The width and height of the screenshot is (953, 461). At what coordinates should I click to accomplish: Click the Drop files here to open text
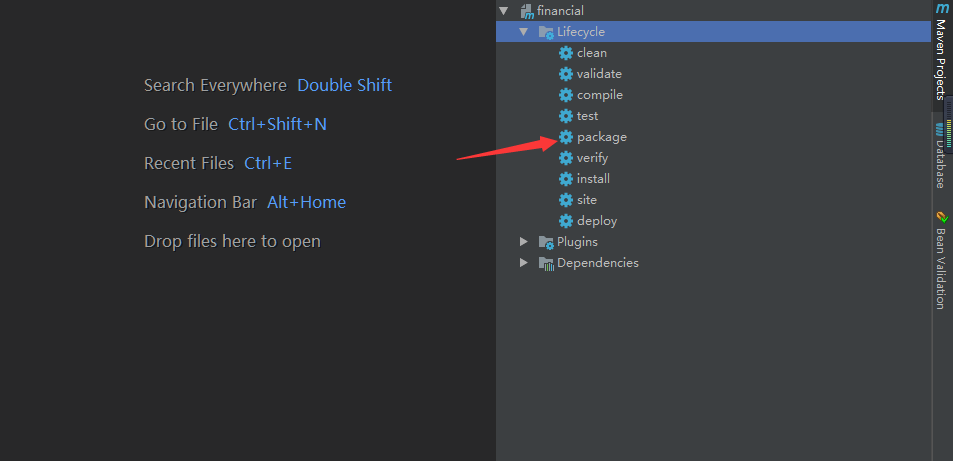pos(232,241)
